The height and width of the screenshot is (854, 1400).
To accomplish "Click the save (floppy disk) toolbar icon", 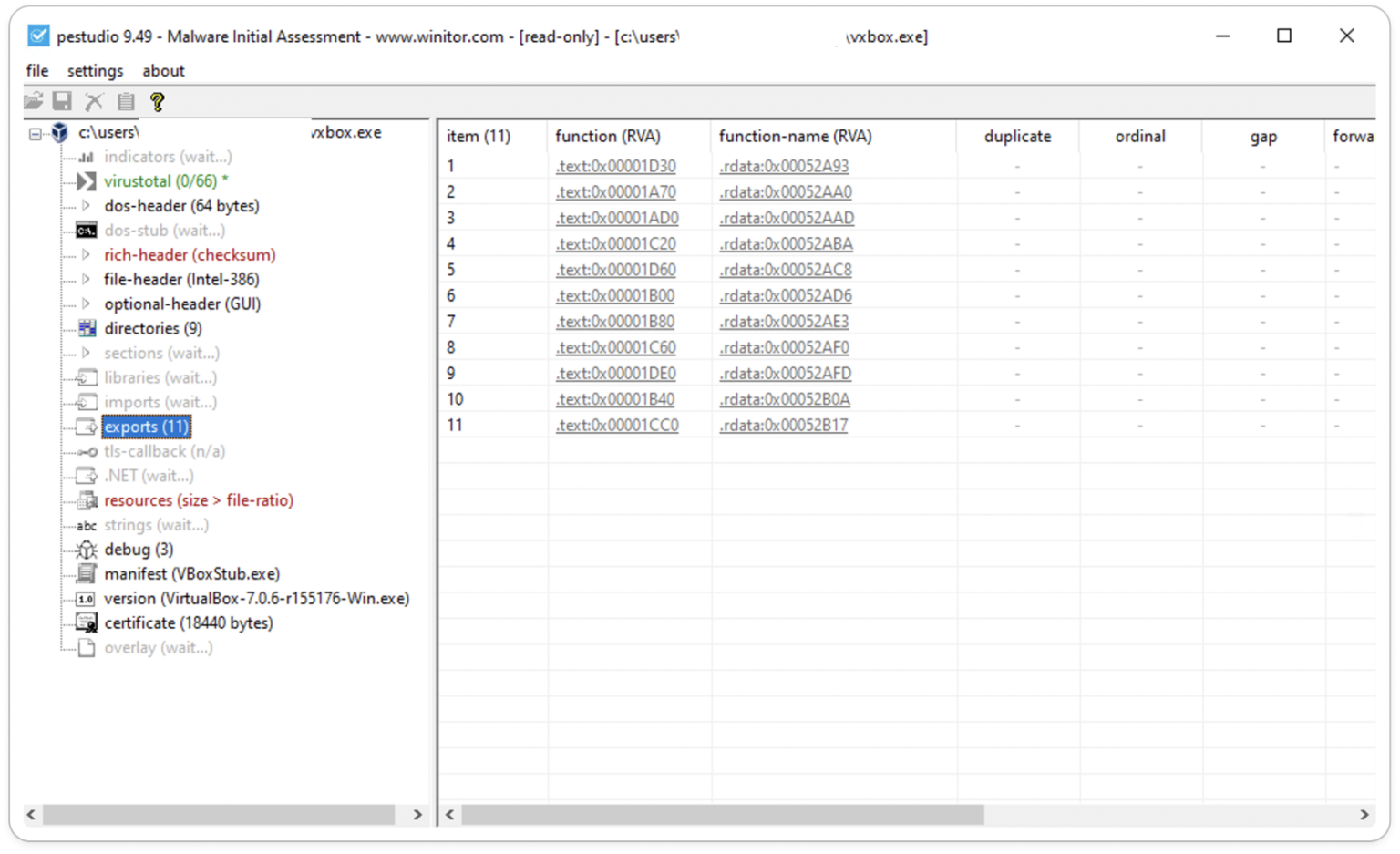I will pos(63,101).
